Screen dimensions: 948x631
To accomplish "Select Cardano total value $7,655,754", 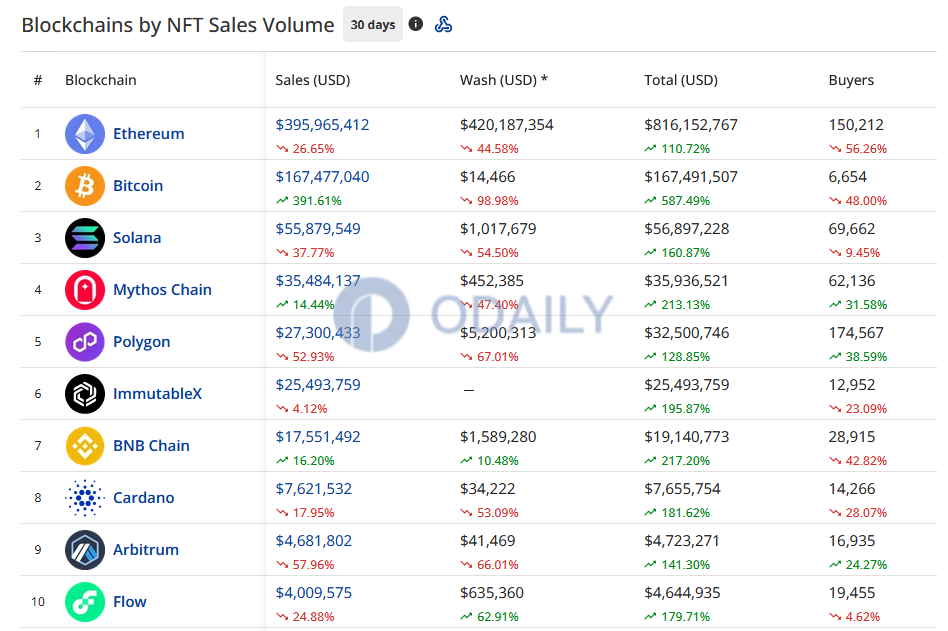I will [x=683, y=488].
